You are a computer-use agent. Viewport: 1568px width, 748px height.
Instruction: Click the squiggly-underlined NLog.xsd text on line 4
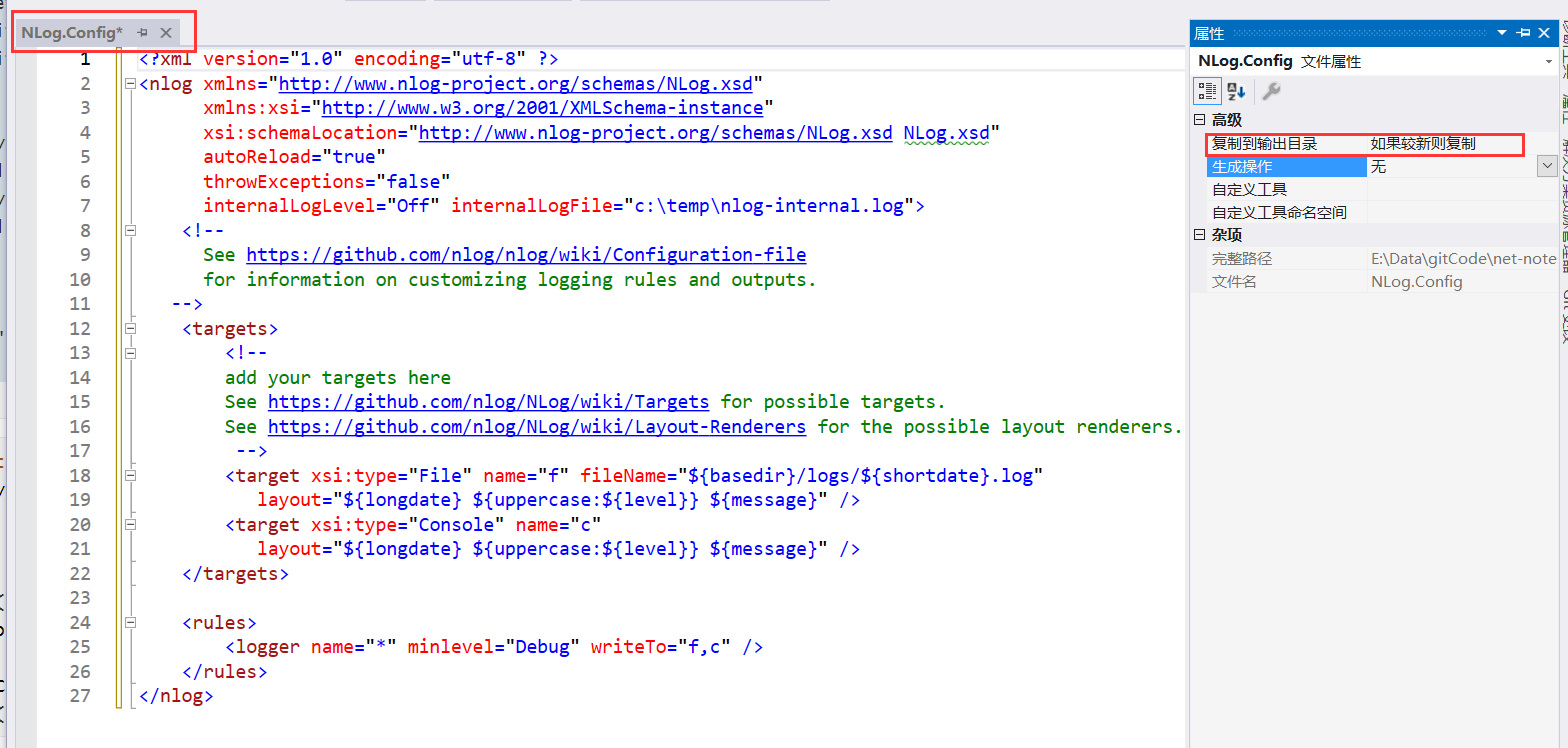pos(946,133)
